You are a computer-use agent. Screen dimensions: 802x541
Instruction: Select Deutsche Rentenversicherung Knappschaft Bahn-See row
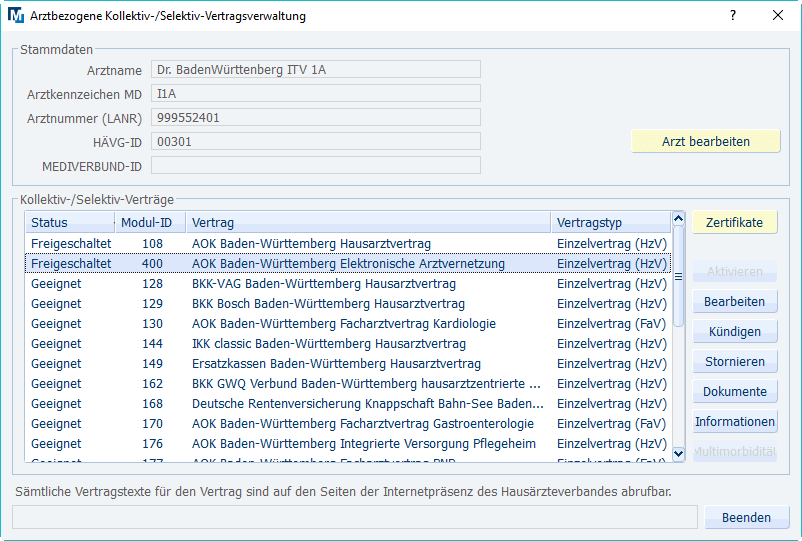[348, 403]
